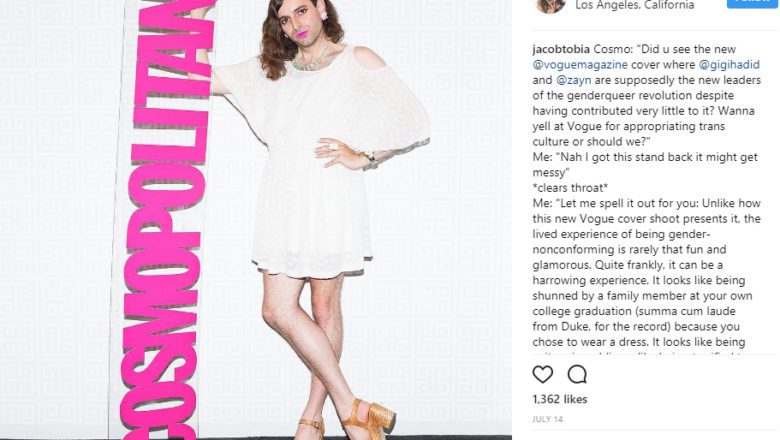The height and width of the screenshot is (440, 780).
Task: Open the Los Angeles, California location
Action: point(635,5)
